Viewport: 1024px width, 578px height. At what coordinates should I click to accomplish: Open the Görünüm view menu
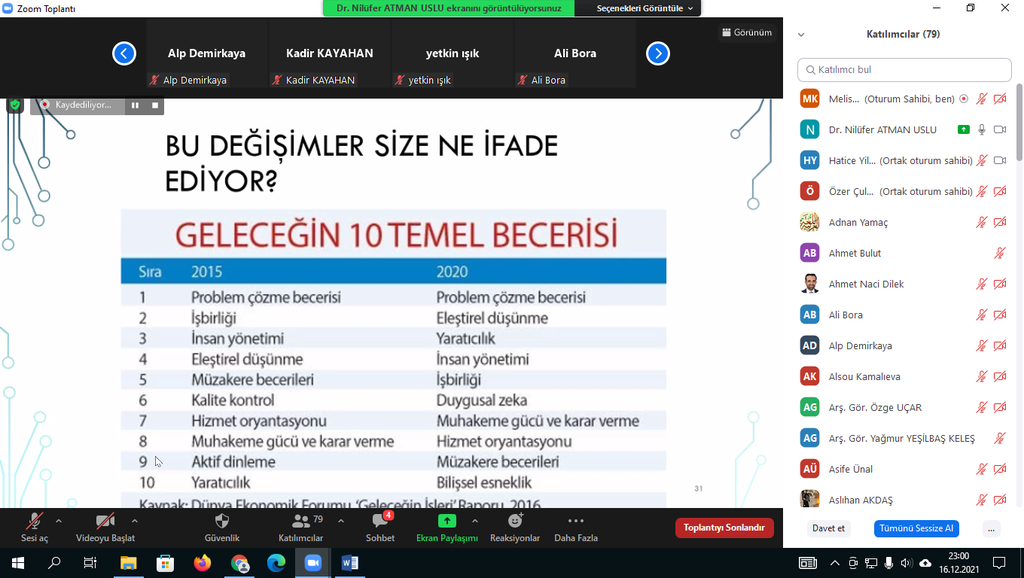click(746, 32)
